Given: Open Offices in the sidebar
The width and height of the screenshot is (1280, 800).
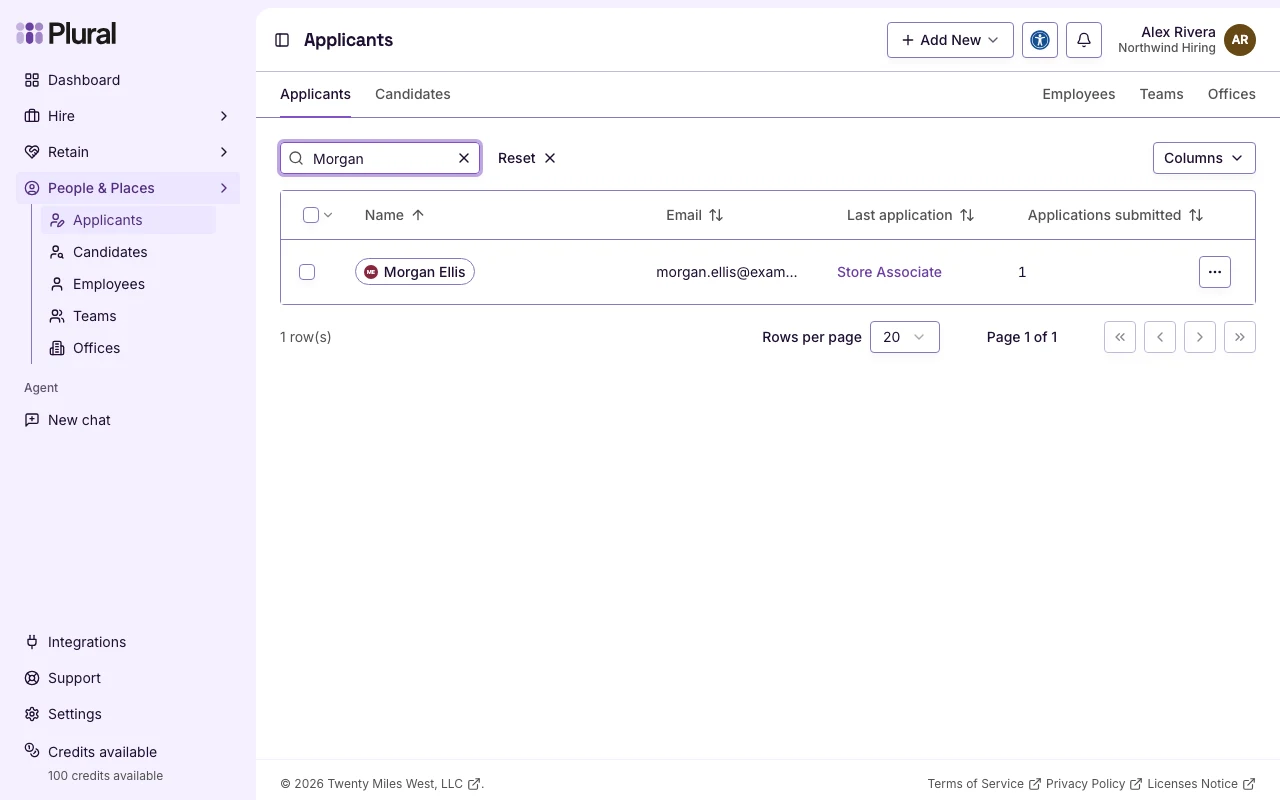Looking at the screenshot, I should (128, 348).
